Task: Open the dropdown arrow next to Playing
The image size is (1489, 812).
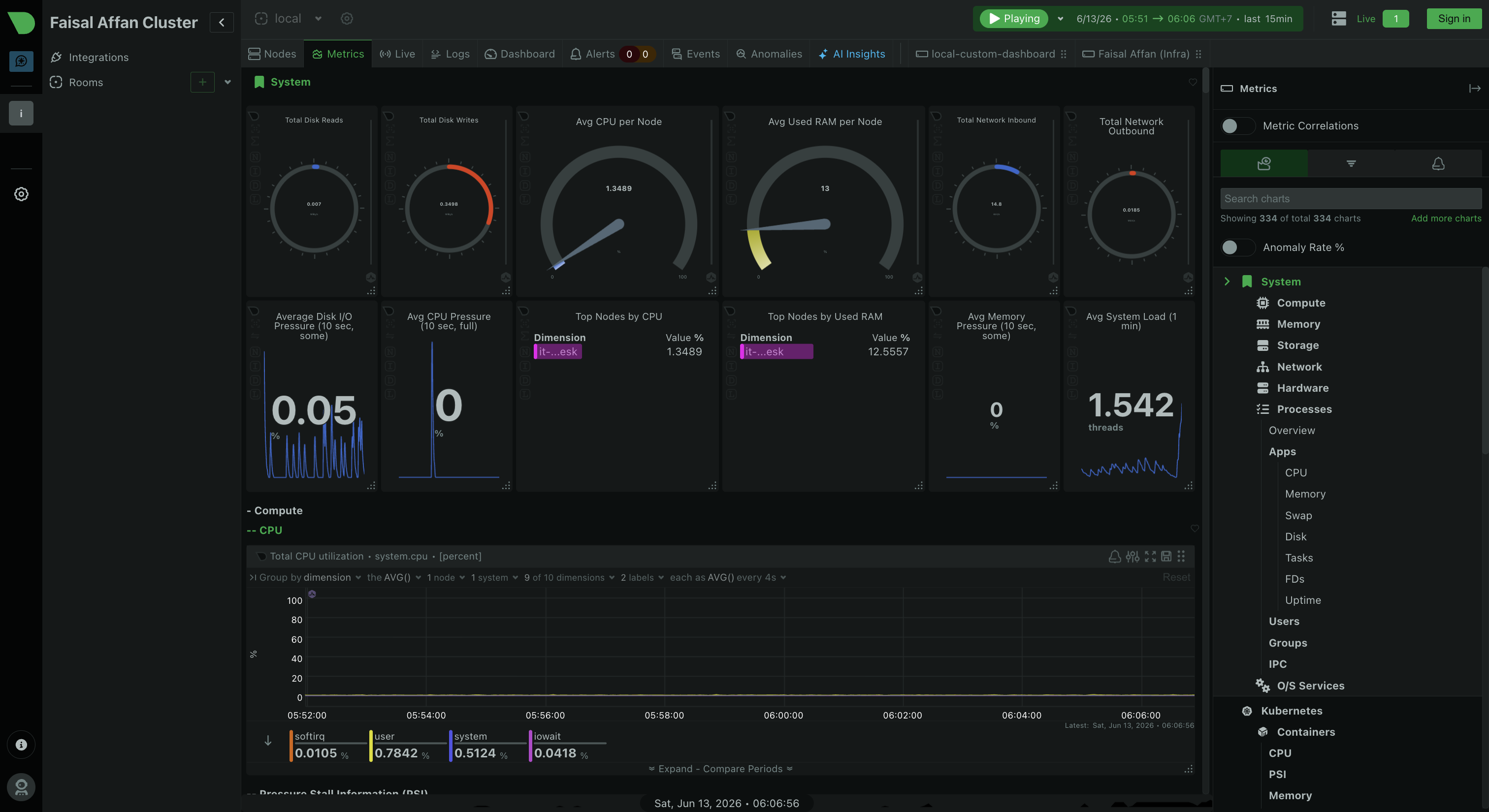Action: pyautogui.click(x=1060, y=19)
